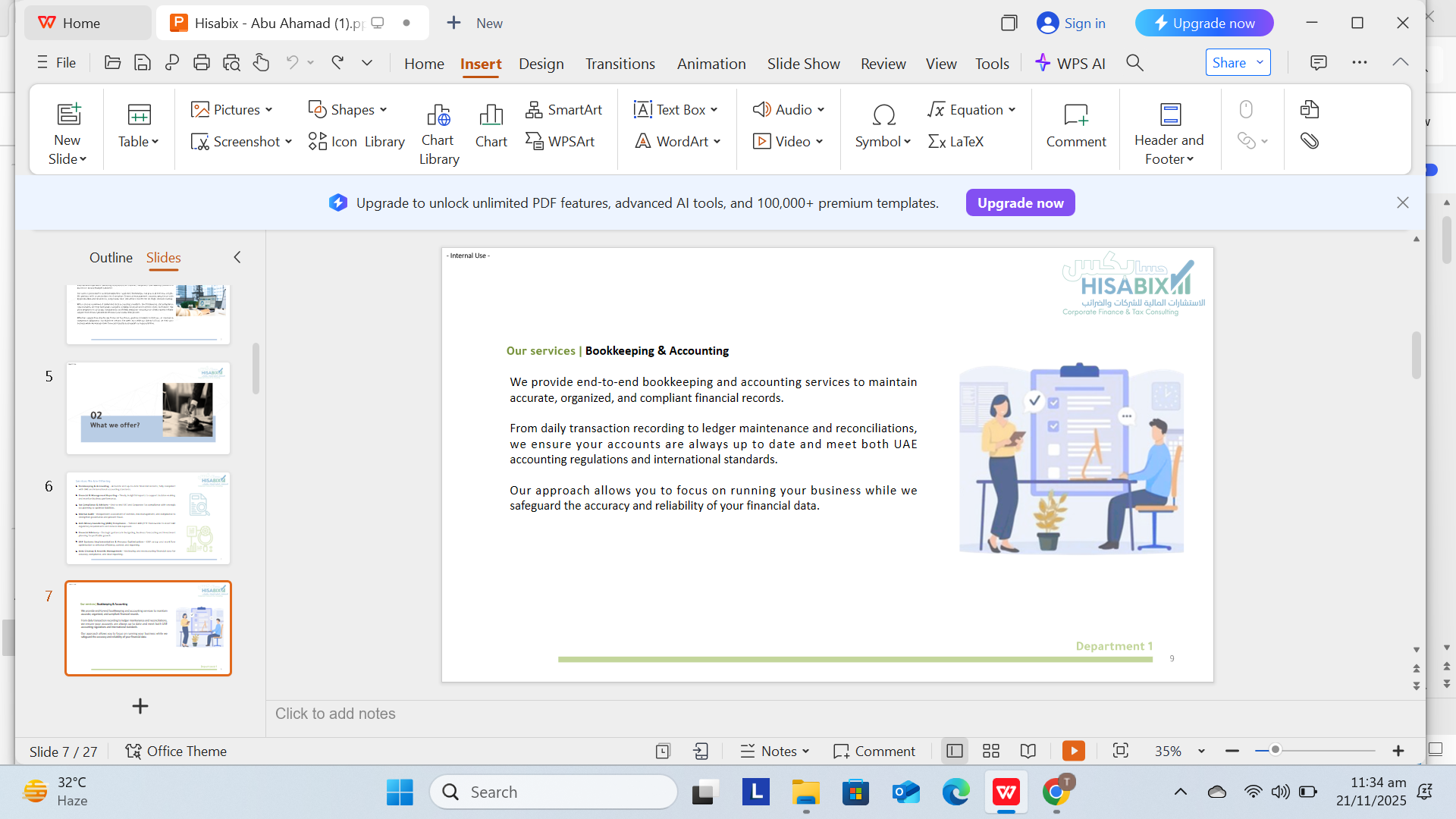Switch to the Design tab
This screenshot has height=819, width=1456.
click(541, 64)
